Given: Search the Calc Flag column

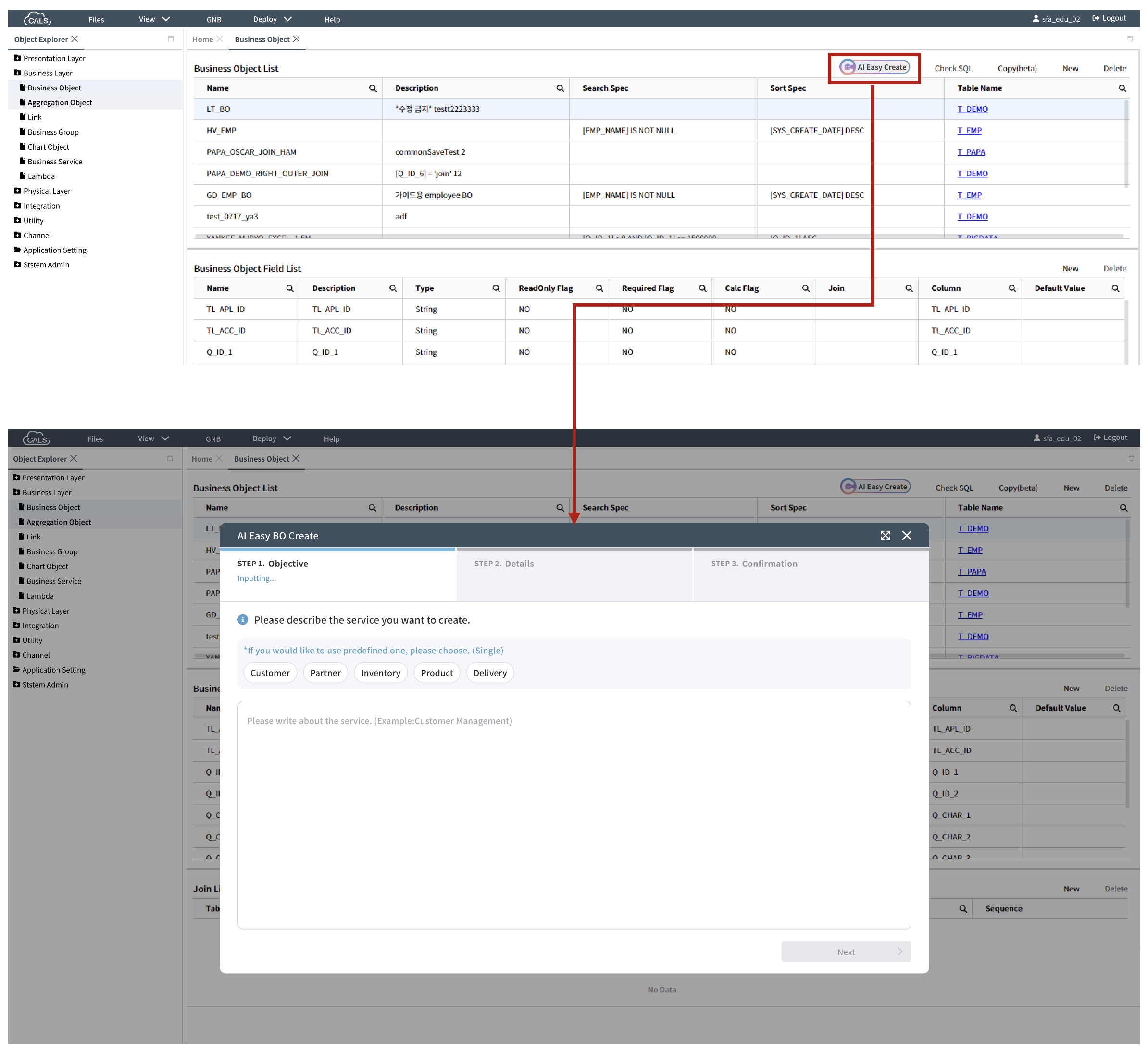Looking at the screenshot, I should coord(806,289).
